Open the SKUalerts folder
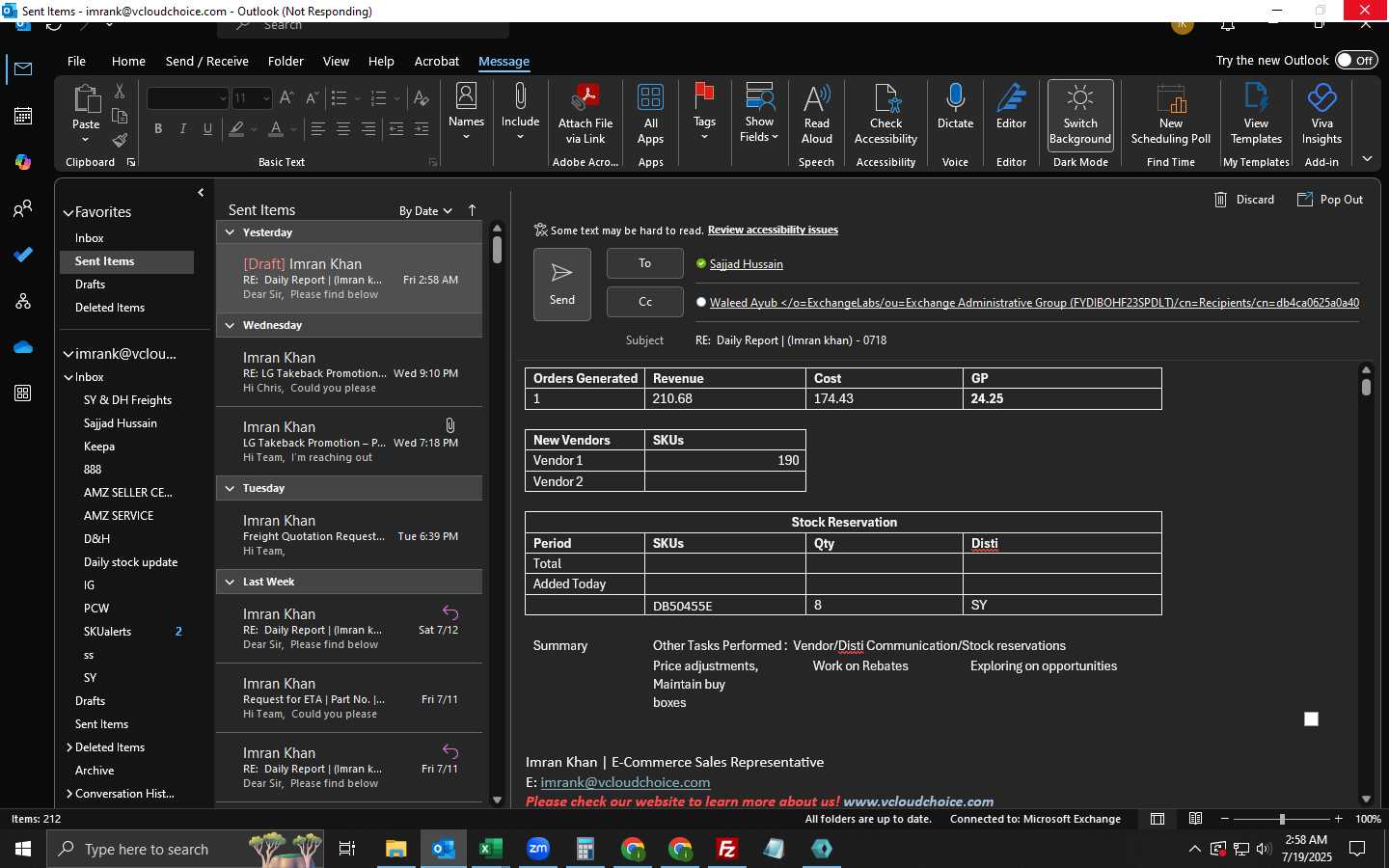Viewport: 1389px width, 868px height. [107, 632]
